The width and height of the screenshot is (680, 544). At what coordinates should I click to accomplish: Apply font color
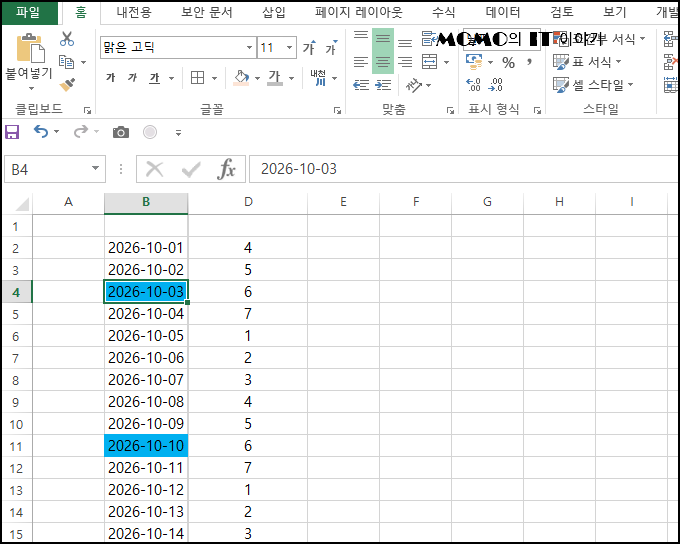coord(275,78)
